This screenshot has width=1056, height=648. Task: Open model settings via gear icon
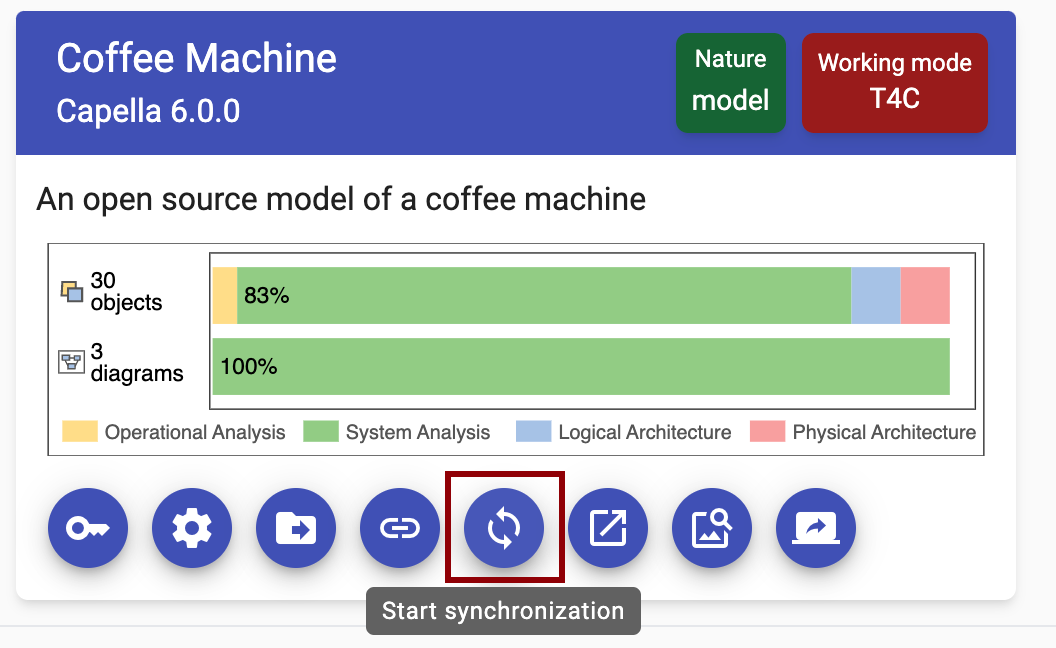click(192, 528)
